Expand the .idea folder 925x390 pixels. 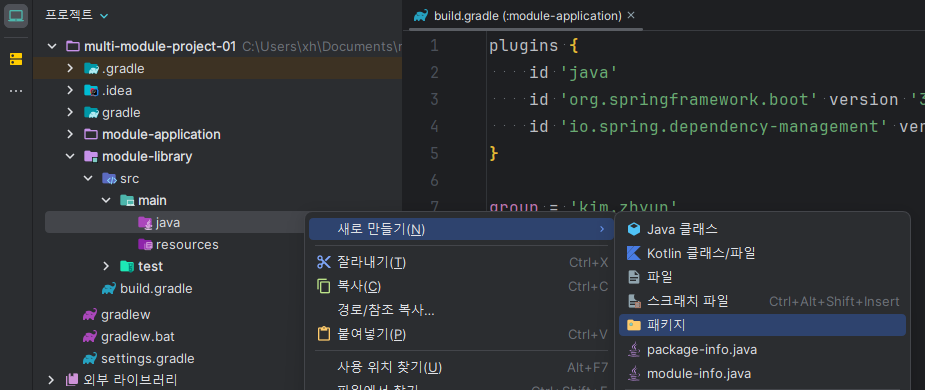tap(70, 90)
